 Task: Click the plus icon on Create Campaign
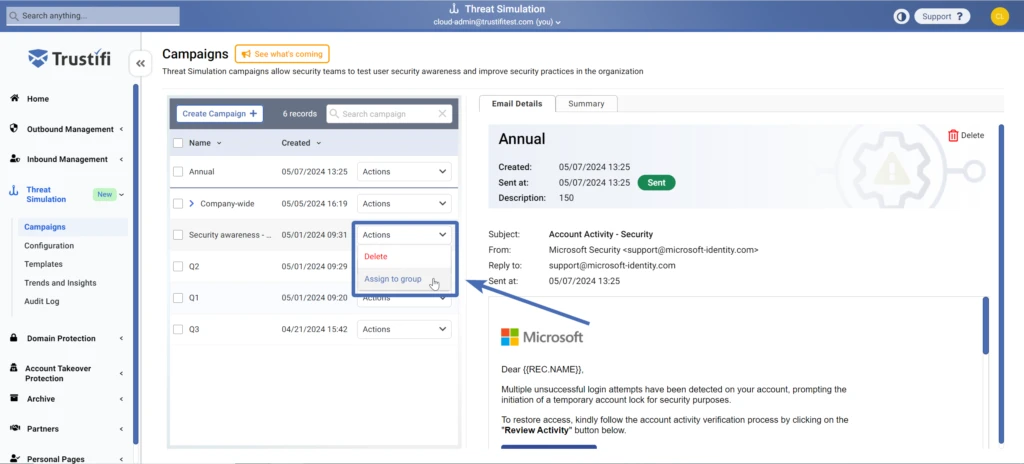253,114
